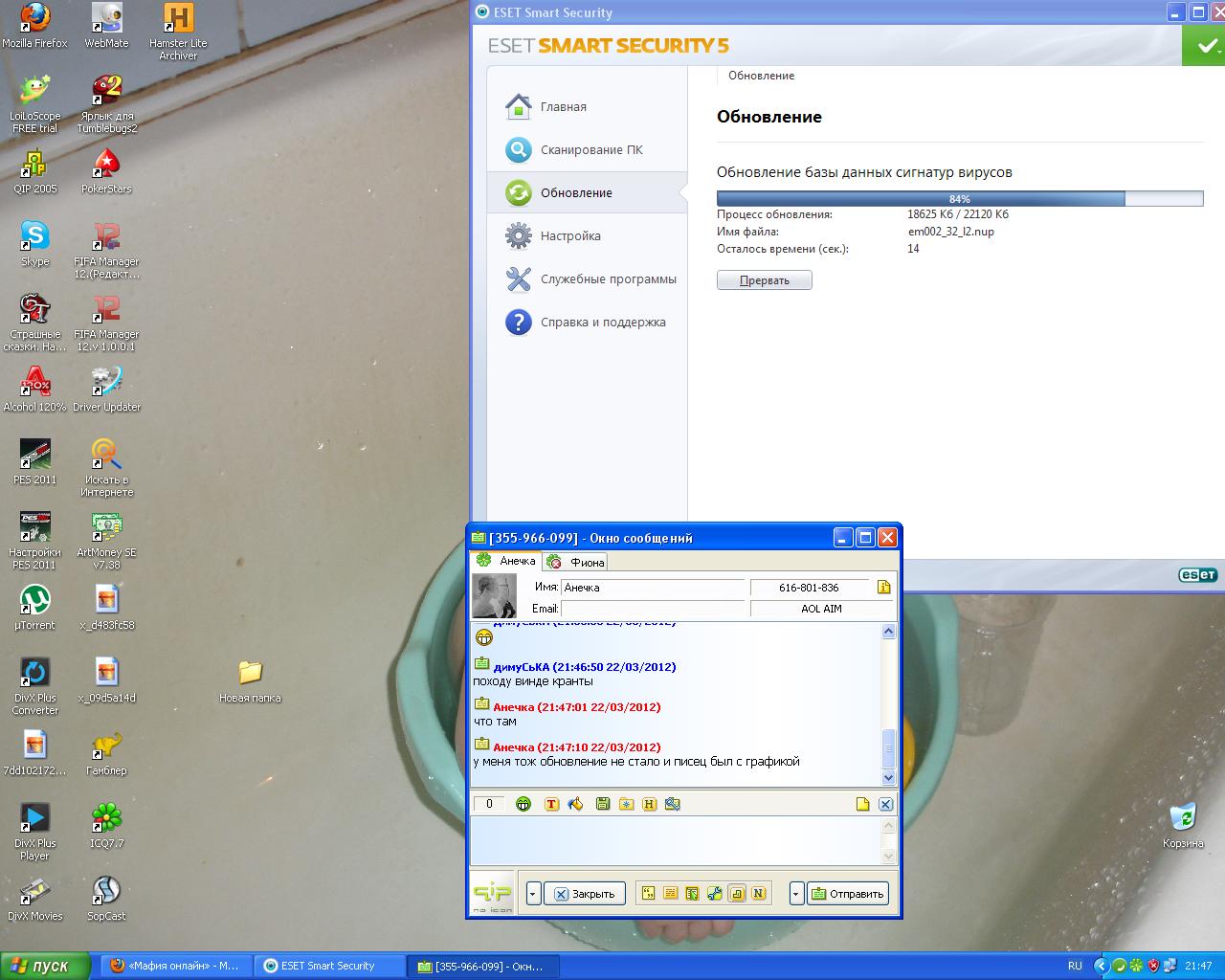Select the Новая папка folder
Image resolution: width=1225 pixels, height=980 pixels.
250,680
